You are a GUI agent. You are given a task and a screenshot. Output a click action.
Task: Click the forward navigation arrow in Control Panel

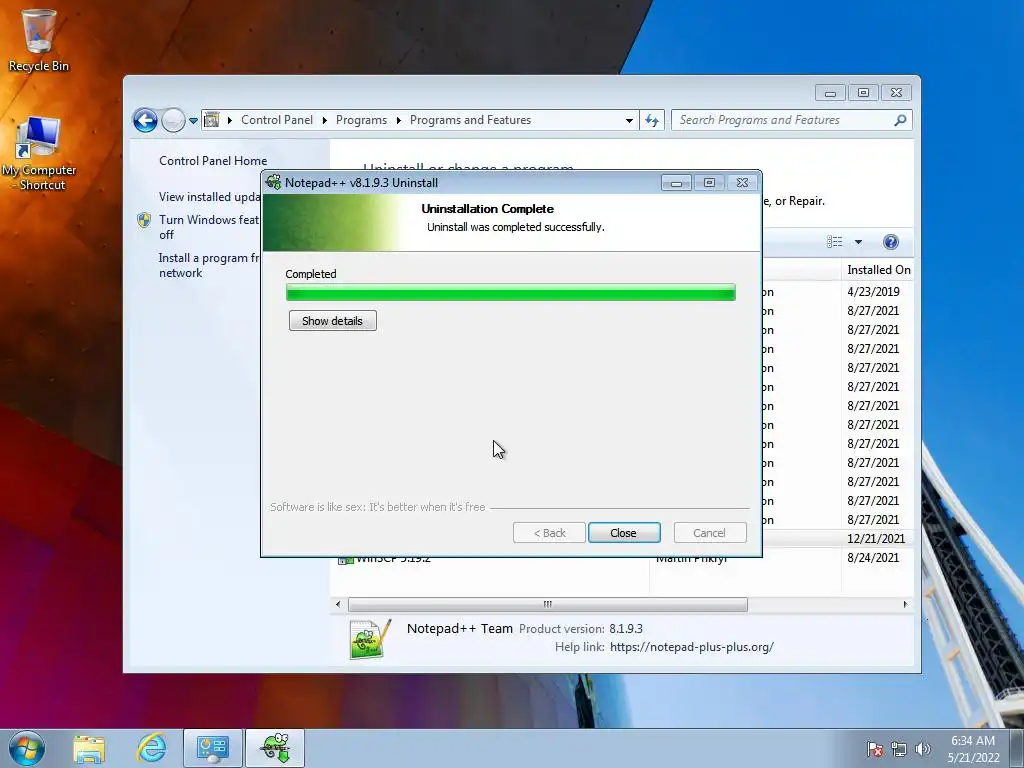pos(173,120)
